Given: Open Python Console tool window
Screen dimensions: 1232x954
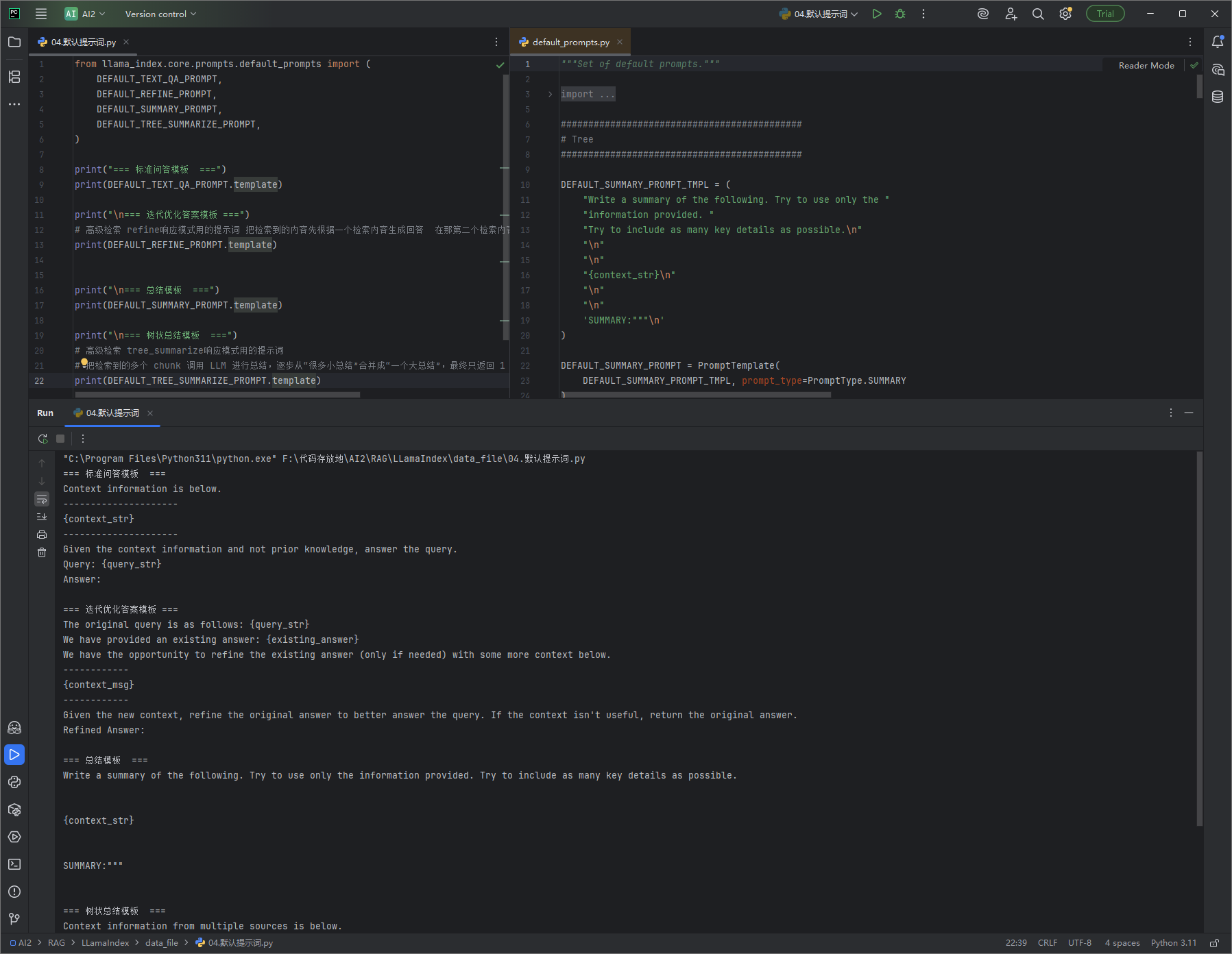Looking at the screenshot, I should click(x=14, y=782).
